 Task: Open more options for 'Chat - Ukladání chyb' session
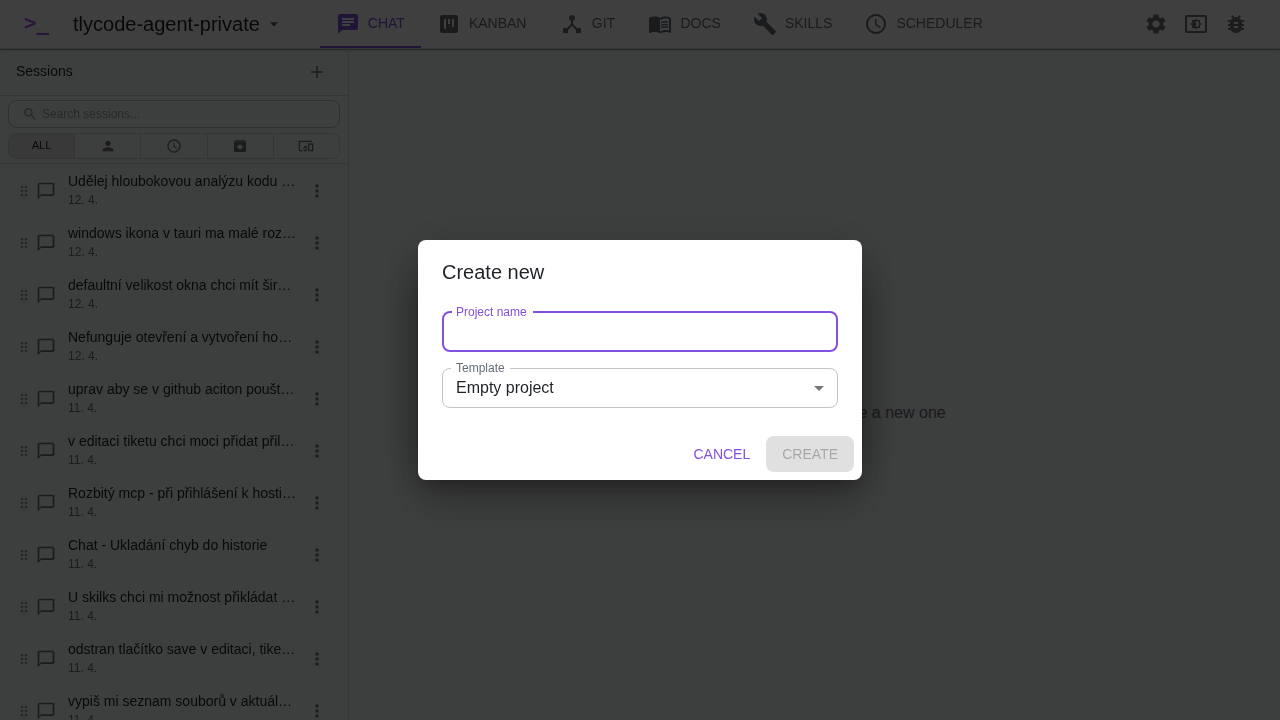tap(317, 555)
